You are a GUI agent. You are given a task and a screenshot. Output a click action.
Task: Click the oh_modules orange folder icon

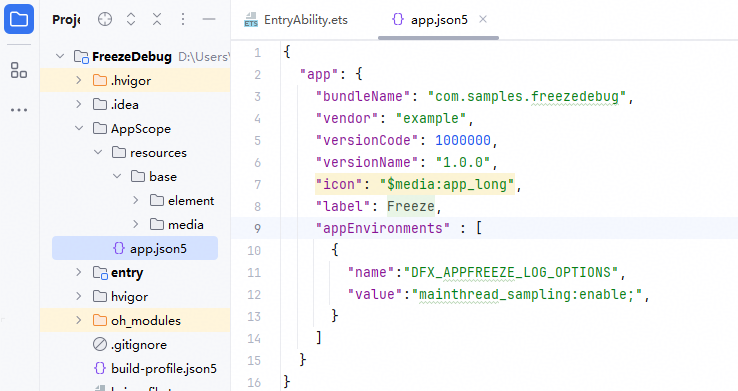point(100,320)
